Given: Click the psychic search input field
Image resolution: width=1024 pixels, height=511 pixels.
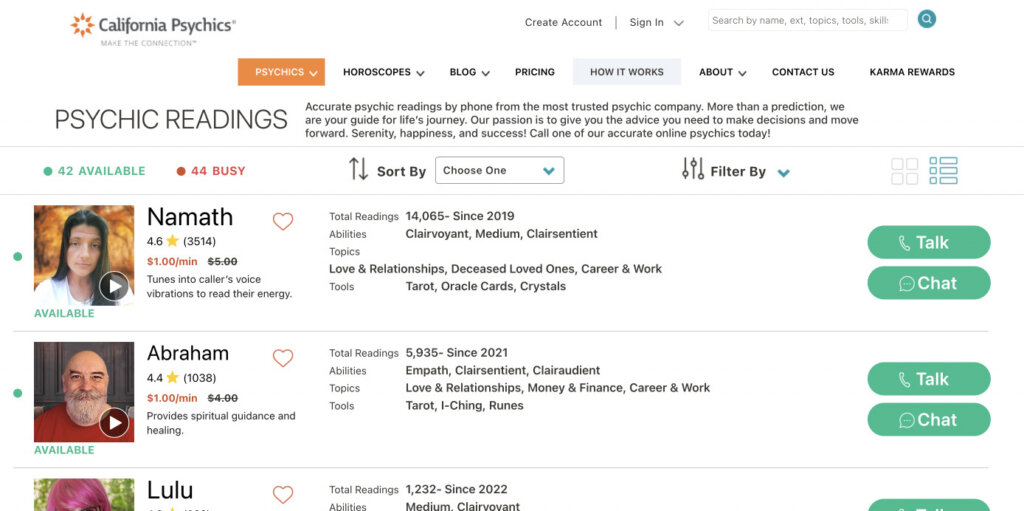Looking at the screenshot, I should [x=808, y=20].
